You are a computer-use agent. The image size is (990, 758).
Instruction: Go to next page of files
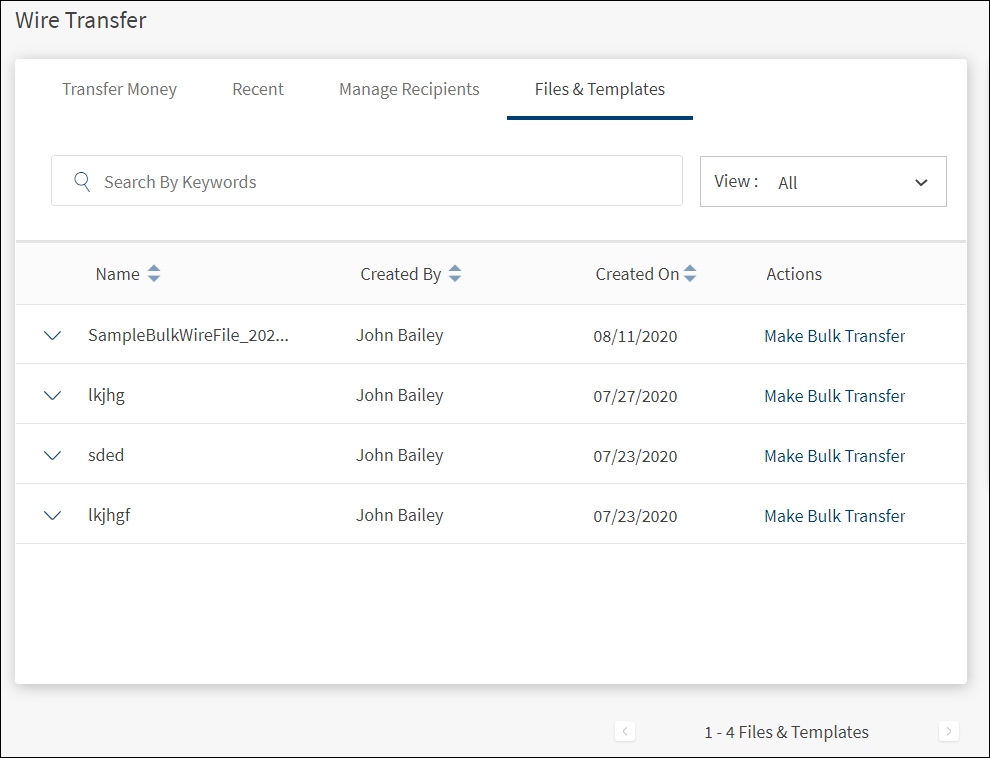(x=949, y=732)
